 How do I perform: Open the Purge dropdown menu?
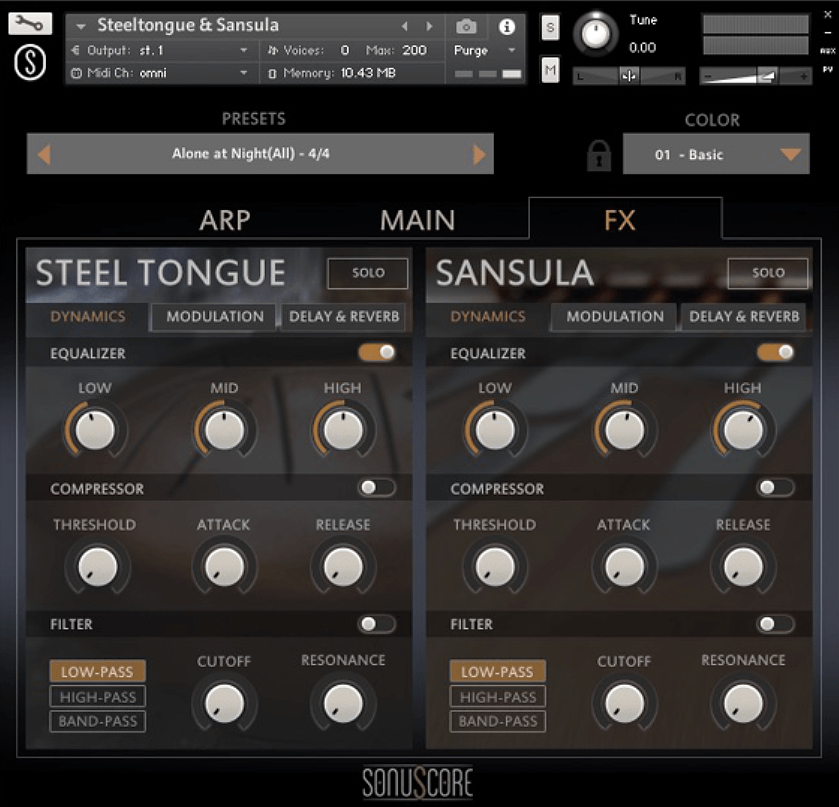[484, 50]
